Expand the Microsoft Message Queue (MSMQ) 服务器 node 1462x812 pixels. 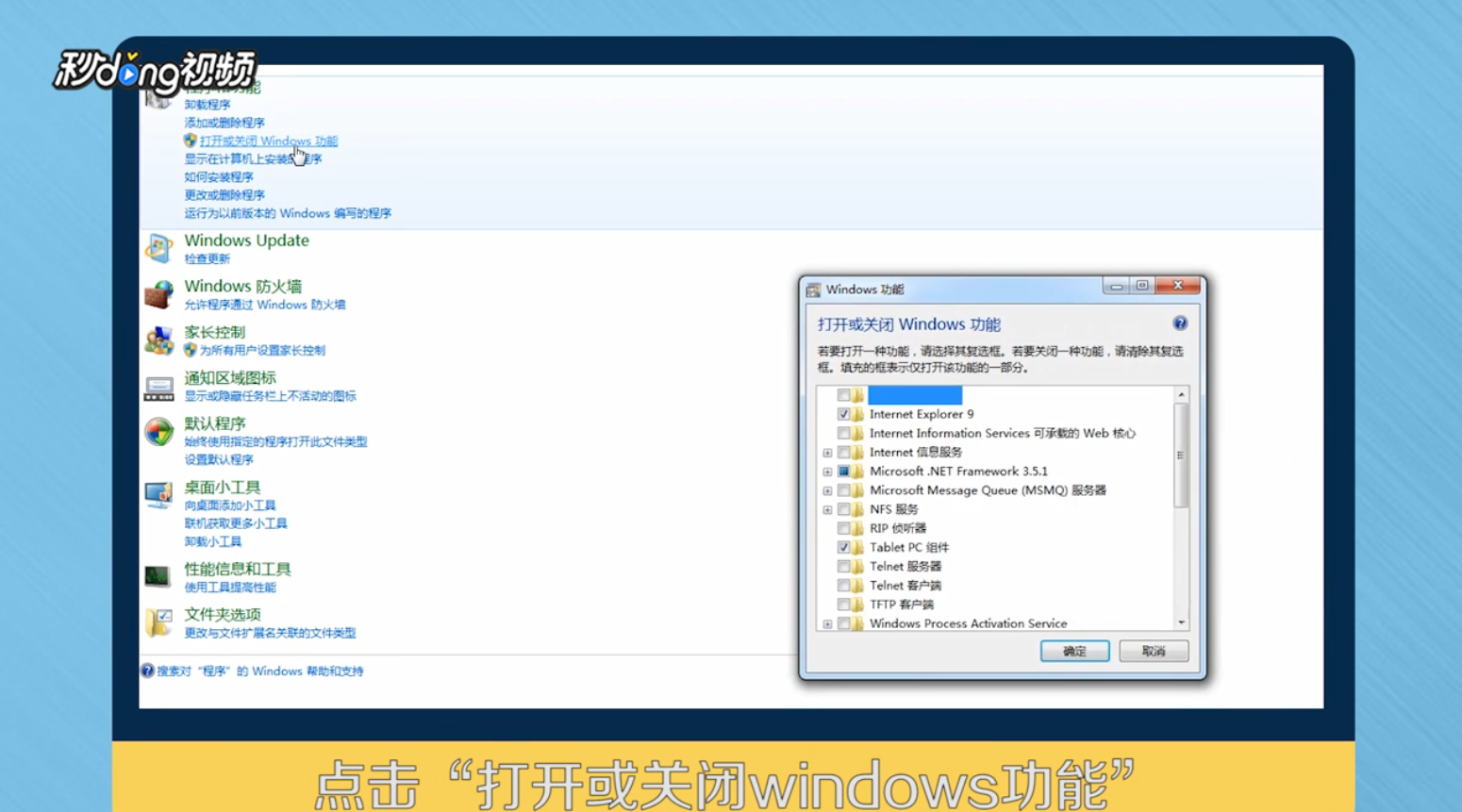[827, 490]
